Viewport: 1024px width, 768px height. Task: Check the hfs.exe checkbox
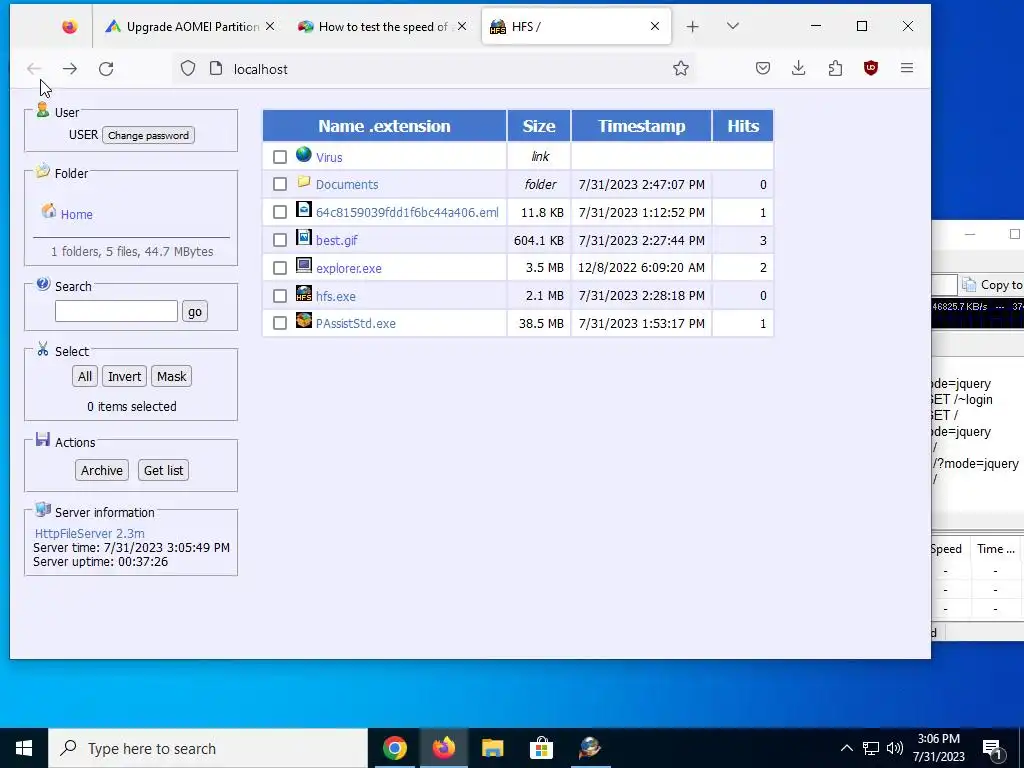click(280, 296)
